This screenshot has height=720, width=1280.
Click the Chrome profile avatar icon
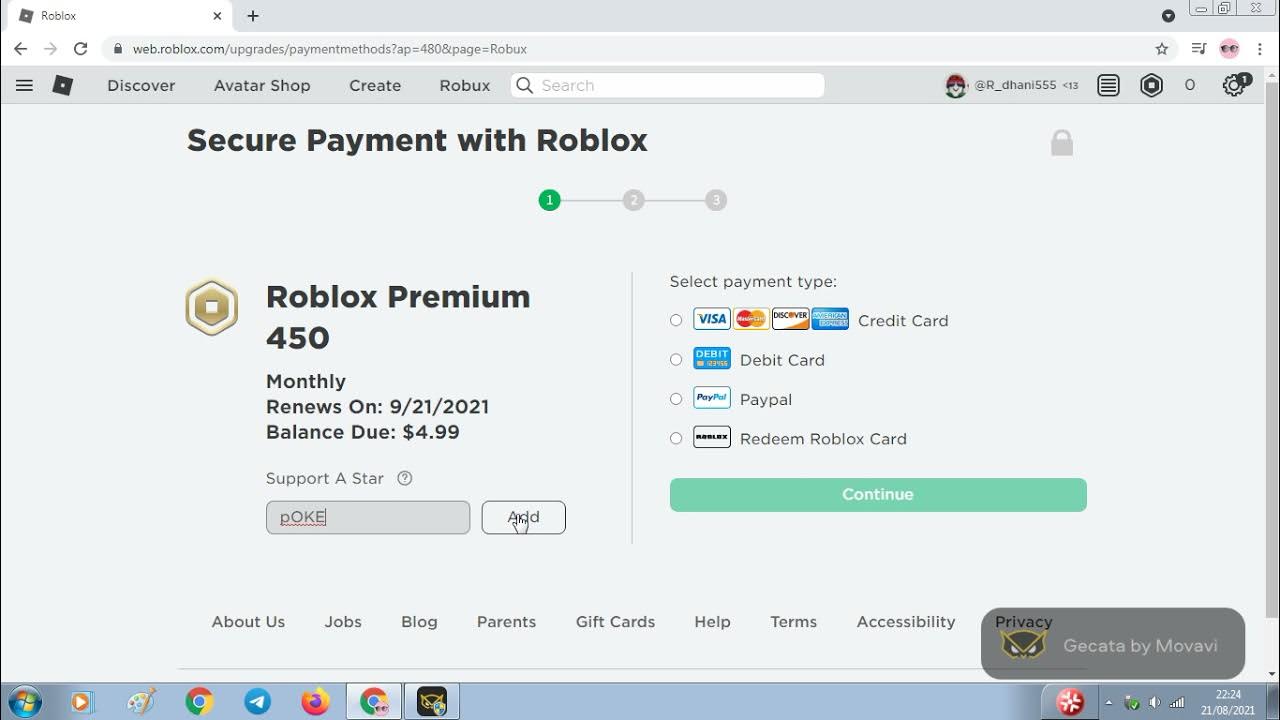click(1230, 48)
